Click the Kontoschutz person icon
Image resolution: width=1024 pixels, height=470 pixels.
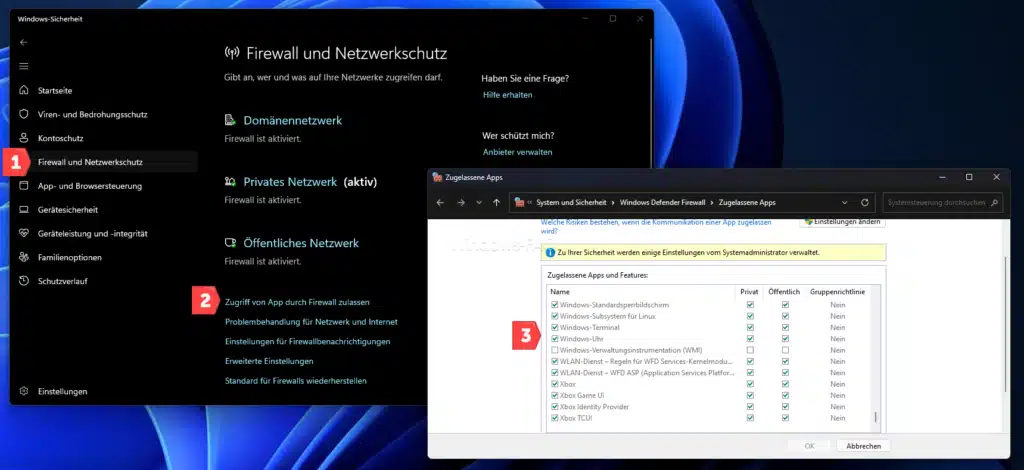(x=24, y=138)
